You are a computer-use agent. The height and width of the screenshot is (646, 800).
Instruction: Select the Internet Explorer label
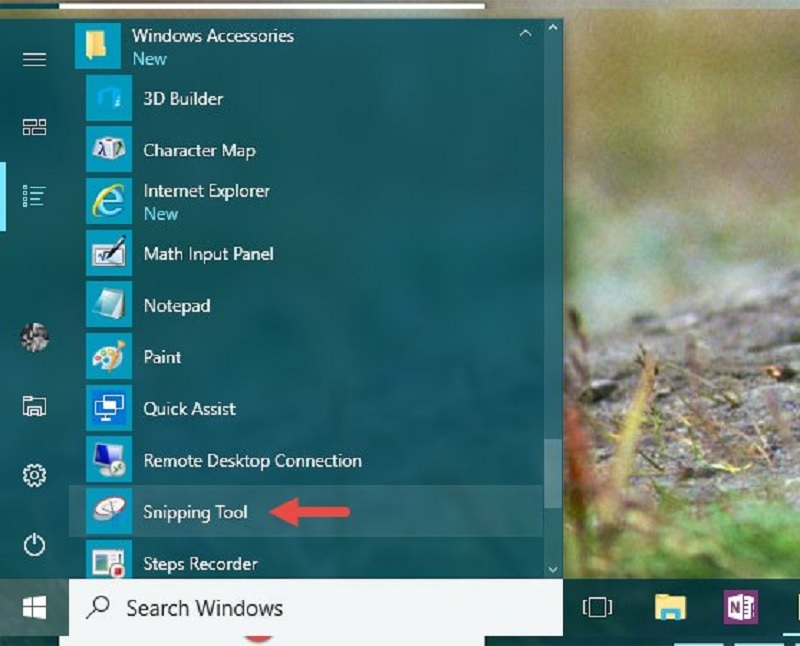coord(207,191)
